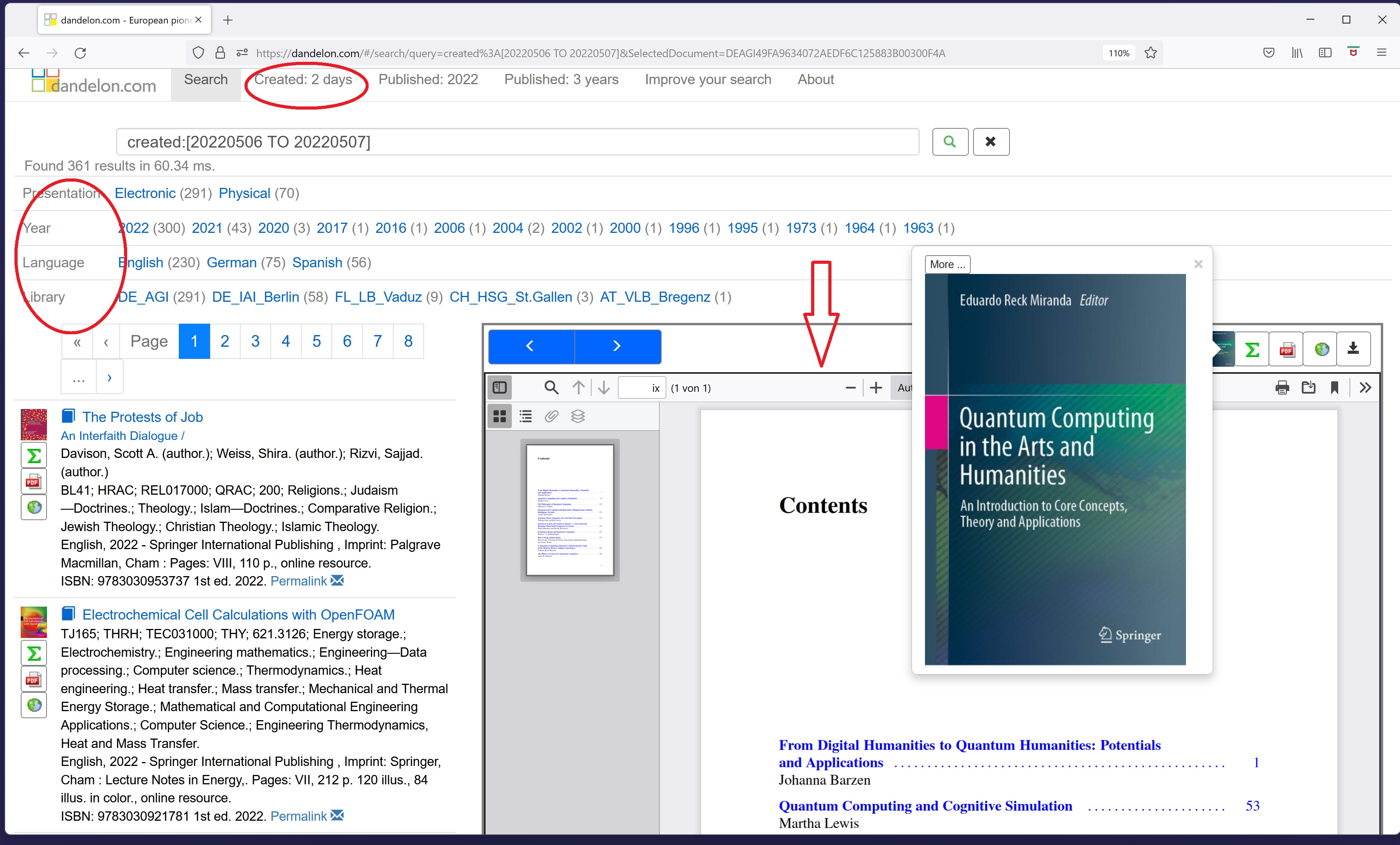
Task: Download document with the arrow icon
Action: tap(1353, 349)
